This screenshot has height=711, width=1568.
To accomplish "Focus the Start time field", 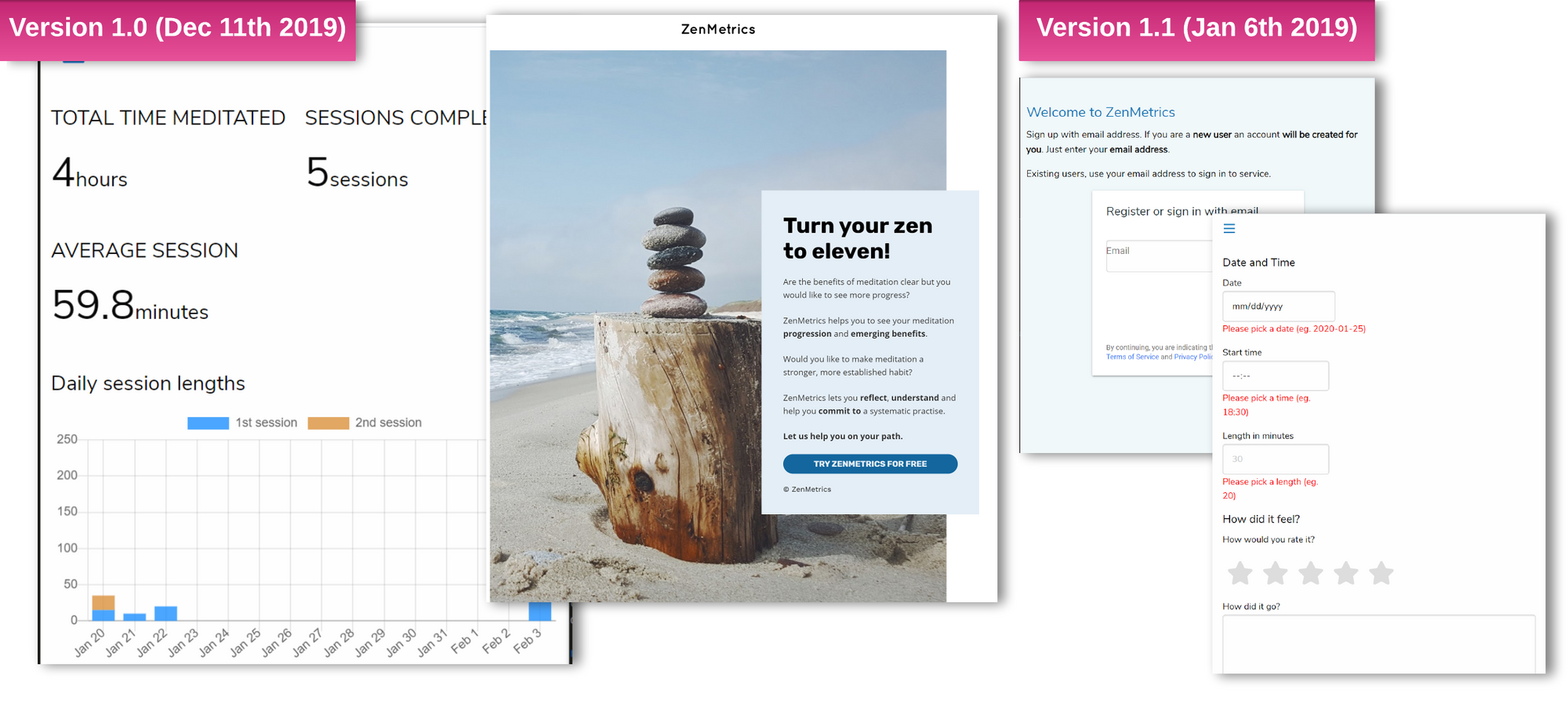I will tap(1276, 375).
